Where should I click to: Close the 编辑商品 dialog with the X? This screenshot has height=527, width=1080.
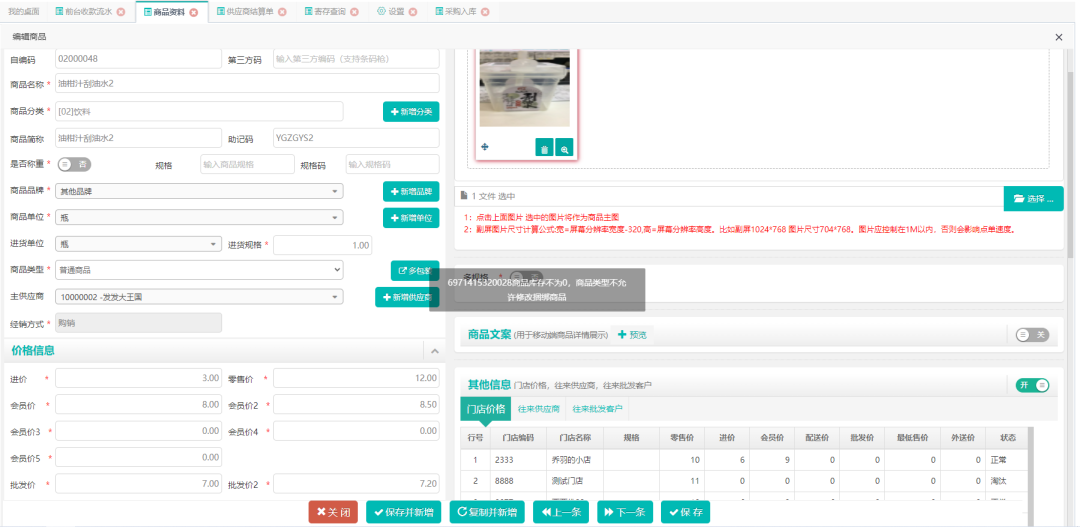1059,36
